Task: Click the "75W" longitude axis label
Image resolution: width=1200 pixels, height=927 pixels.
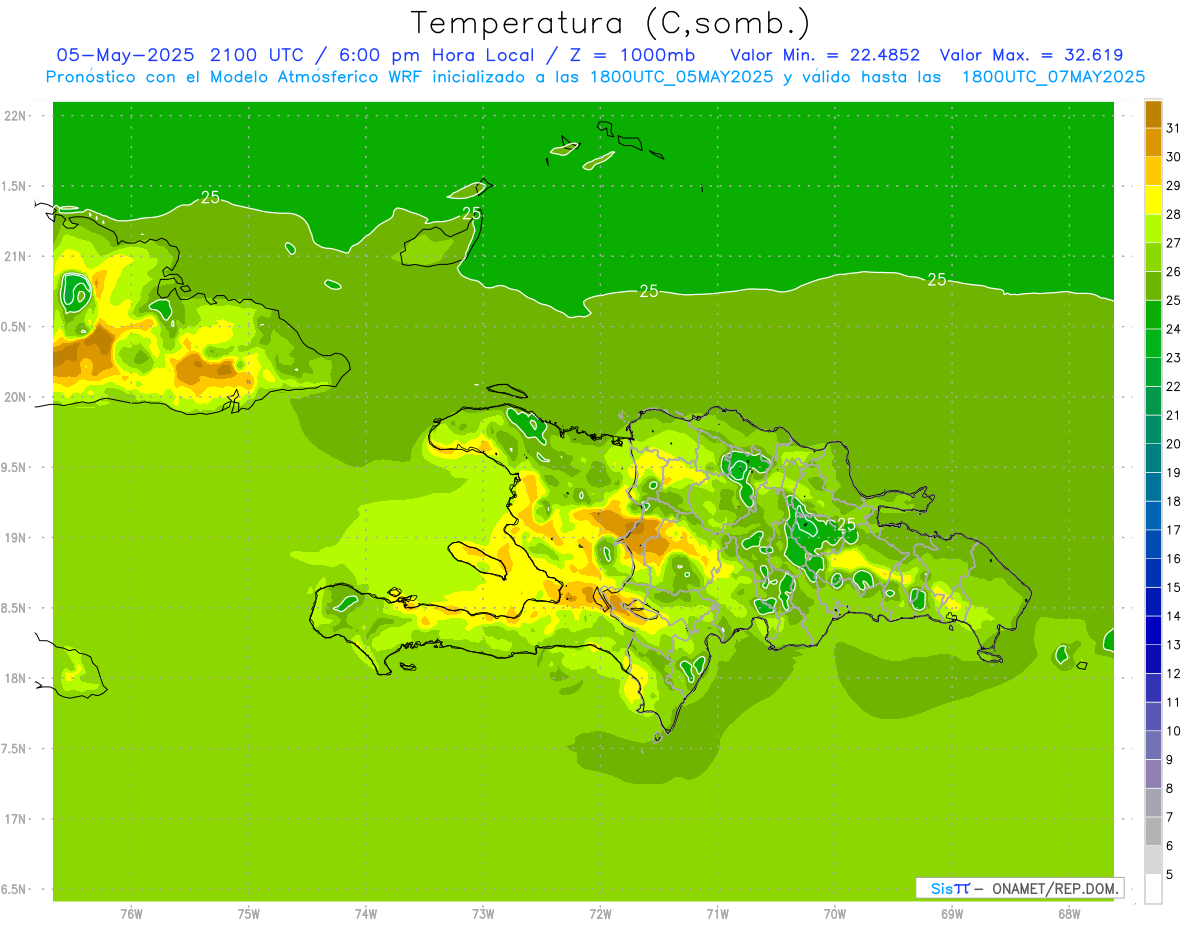Action: [249, 914]
